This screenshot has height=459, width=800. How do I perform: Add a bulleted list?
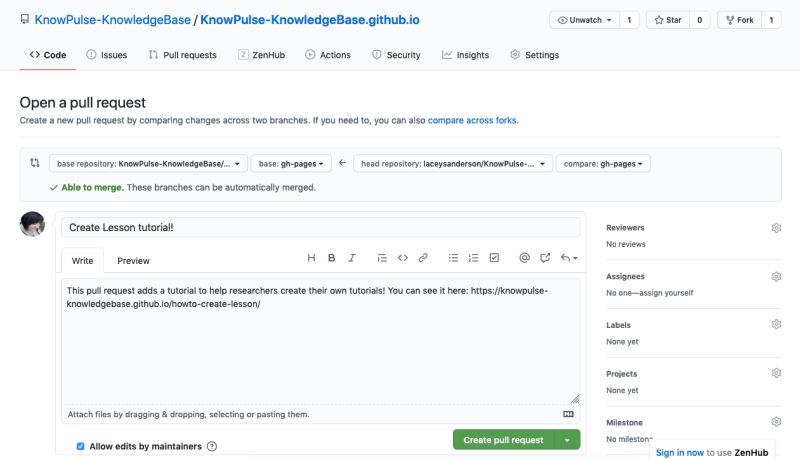pyautogui.click(x=453, y=258)
